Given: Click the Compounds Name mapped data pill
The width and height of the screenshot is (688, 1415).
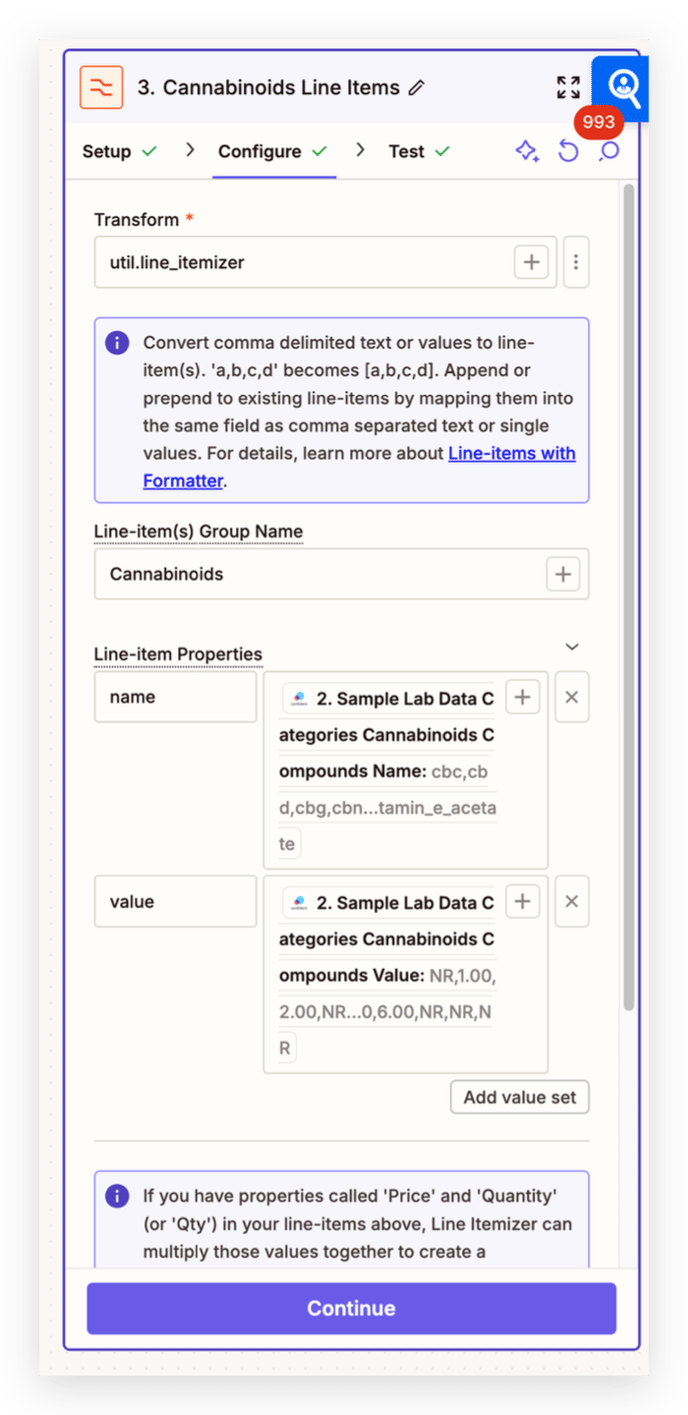Looking at the screenshot, I should [388, 770].
